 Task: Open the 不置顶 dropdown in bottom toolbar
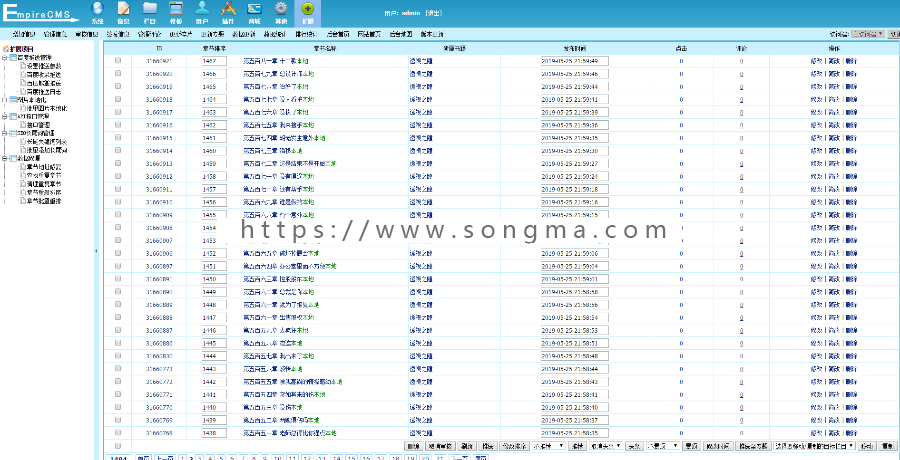[663, 446]
